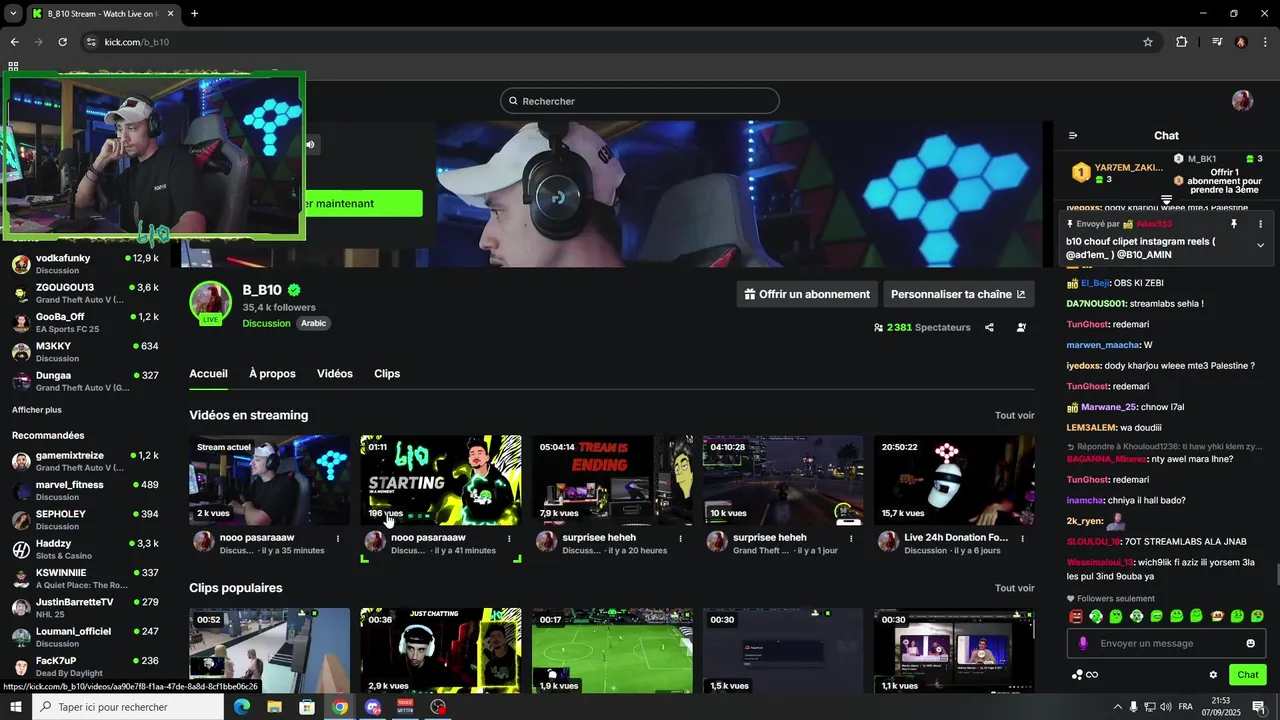
Task: Open Microsoft Edge from taskbar
Action: point(241,707)
